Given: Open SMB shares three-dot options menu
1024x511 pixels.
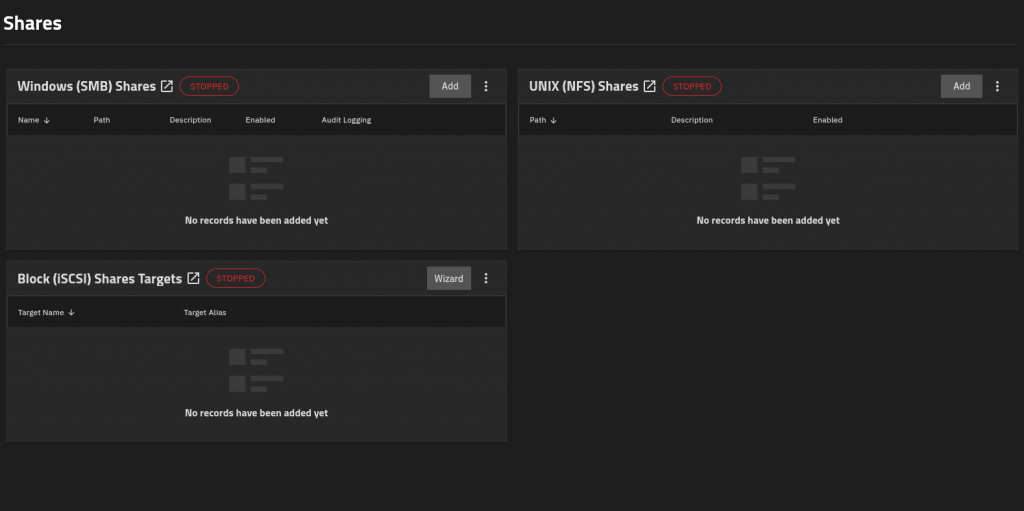Looking at the screenshot, I should coord(486,86).
